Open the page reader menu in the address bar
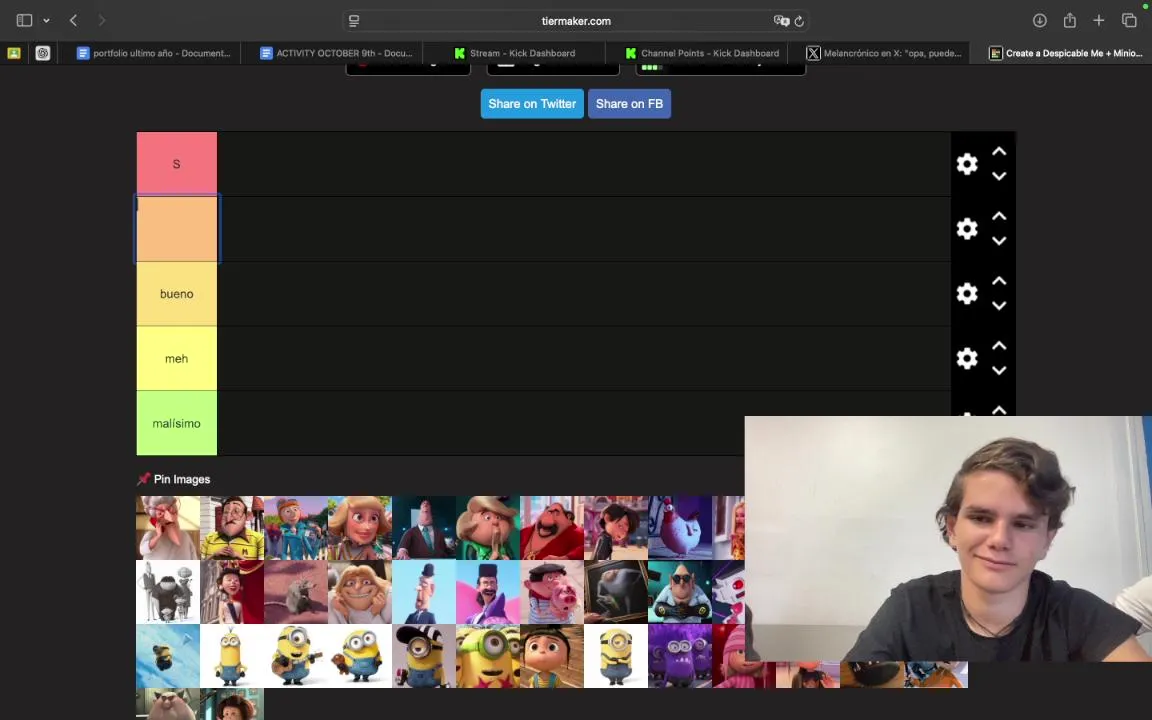The width and height of the screenshot is (1152, 720). tap(354, 21)
